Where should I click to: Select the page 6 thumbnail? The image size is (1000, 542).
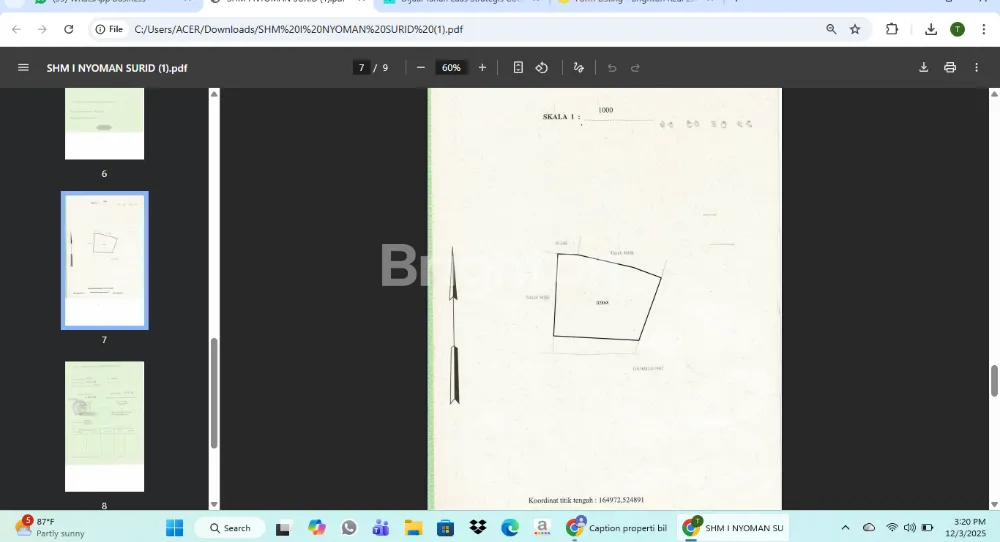click(x=104, y=123)
